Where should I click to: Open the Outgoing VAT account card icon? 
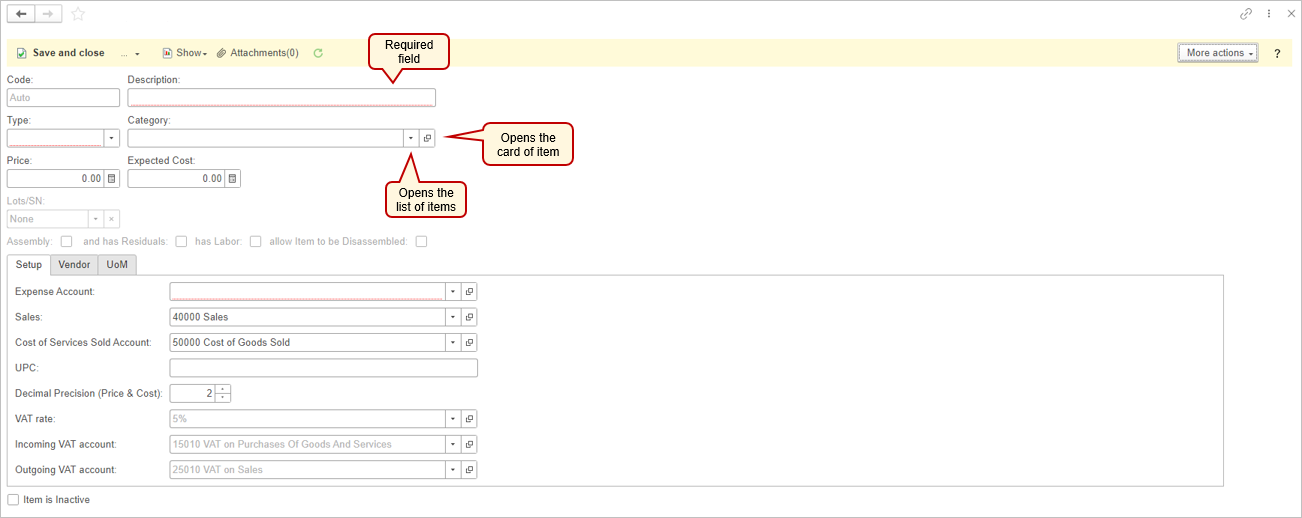[x=469, y=469]
